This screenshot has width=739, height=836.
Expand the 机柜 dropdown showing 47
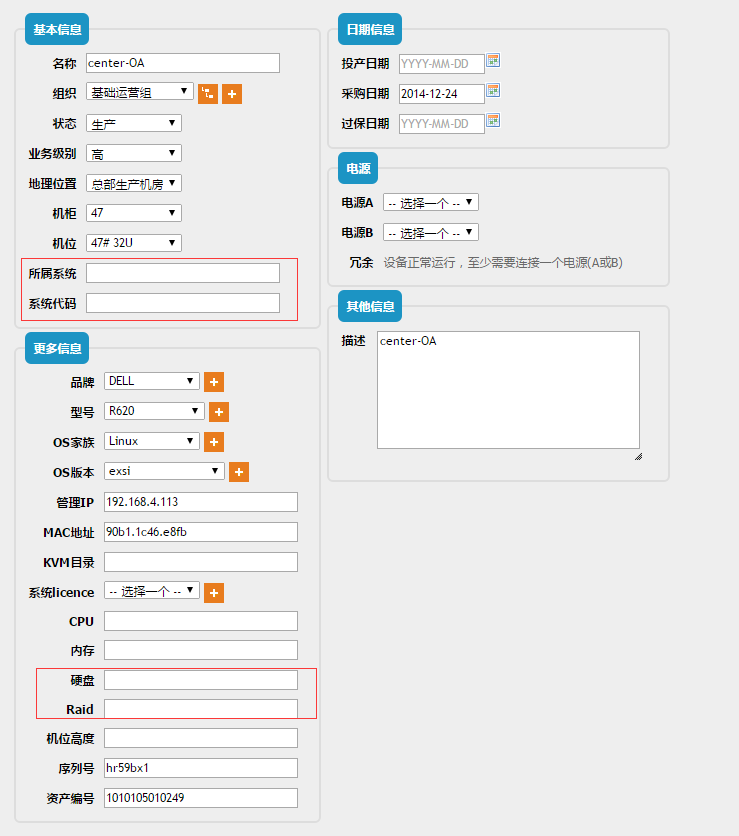coord(134,213)
